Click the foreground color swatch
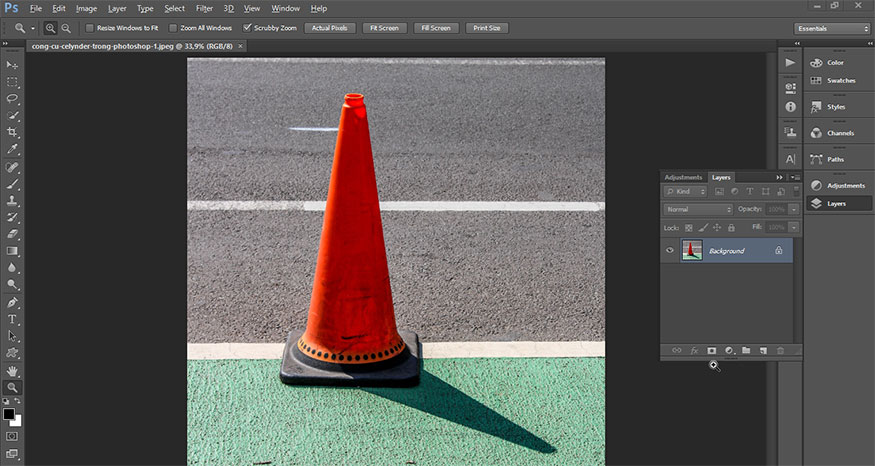The width and height of the screenshot is (875, 466). 9,413
